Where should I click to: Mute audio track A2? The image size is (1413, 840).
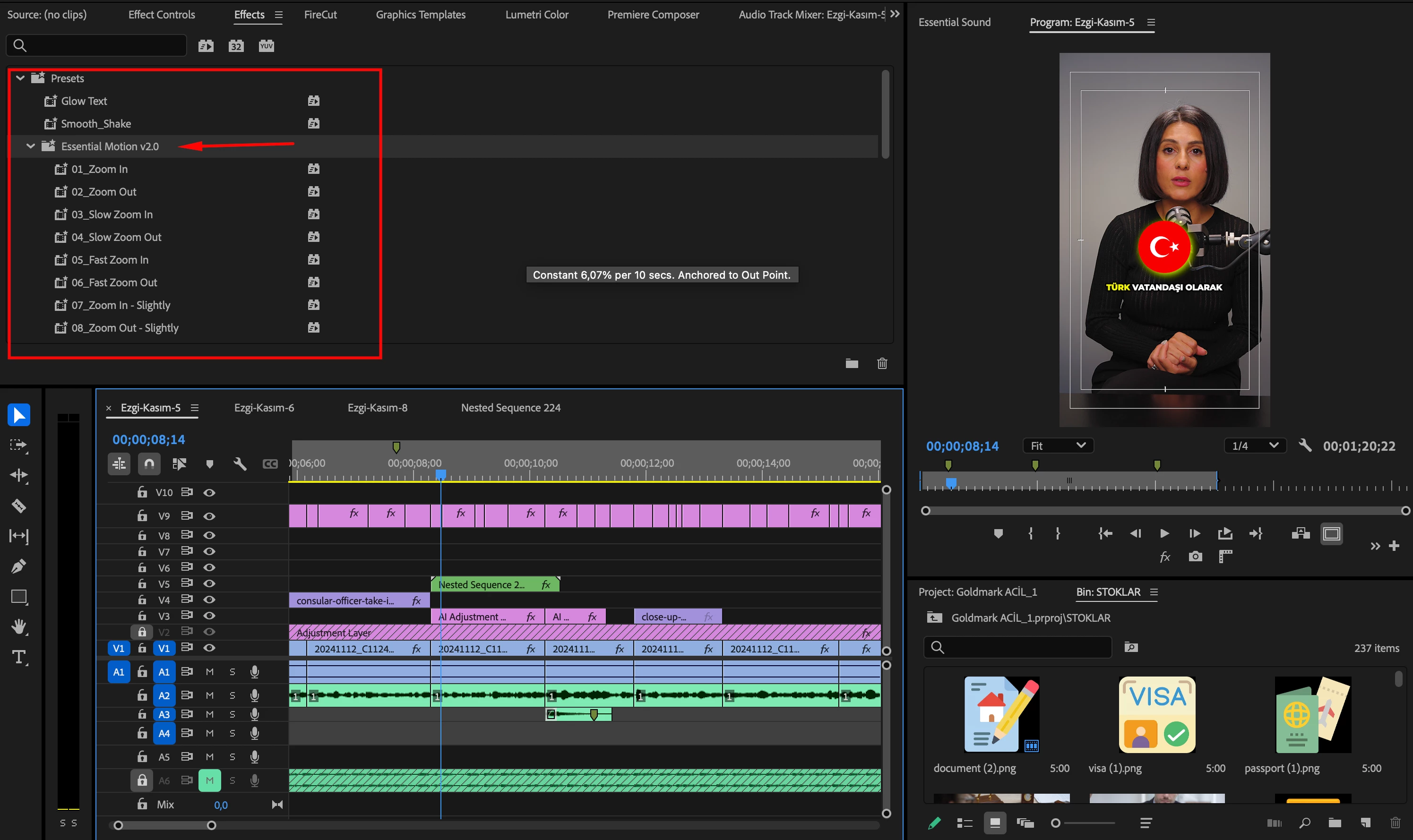[209, 695]
